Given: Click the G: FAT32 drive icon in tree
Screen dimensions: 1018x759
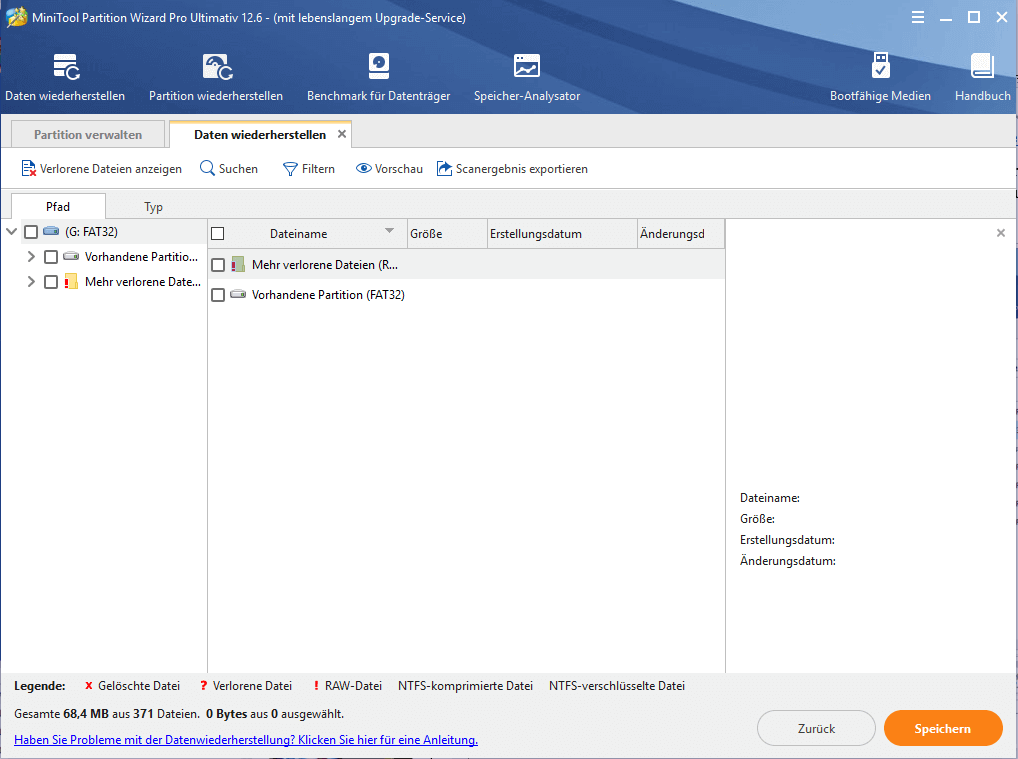Looking at the screenshot, I should [51, 231].
